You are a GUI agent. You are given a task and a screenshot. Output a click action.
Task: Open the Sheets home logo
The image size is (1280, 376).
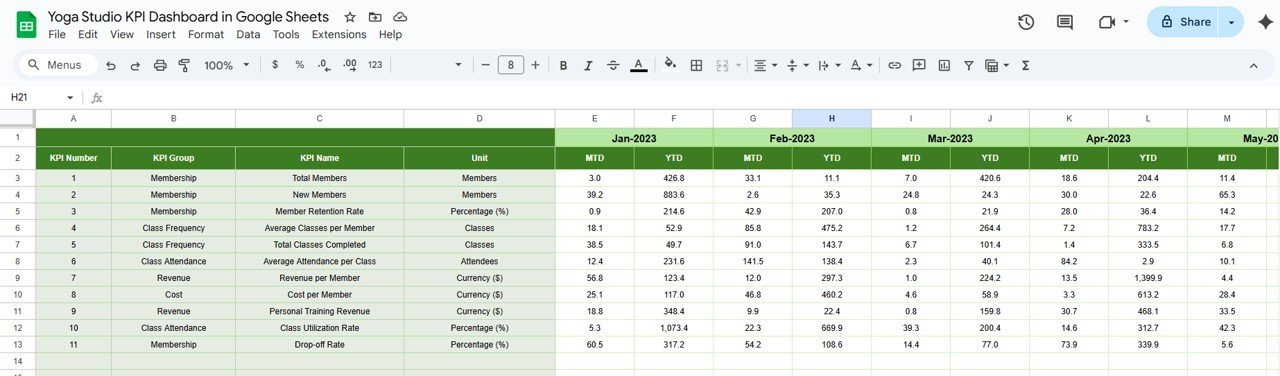pyautogui.click(x=27, y=25)
